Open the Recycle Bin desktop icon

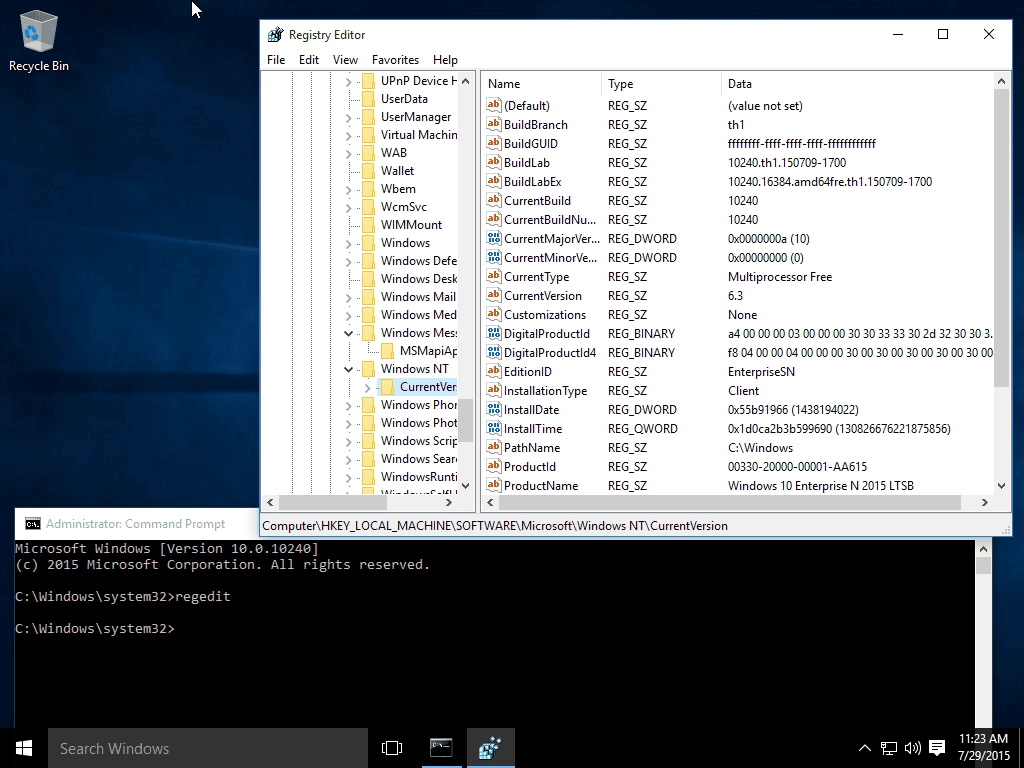point(39,40)
